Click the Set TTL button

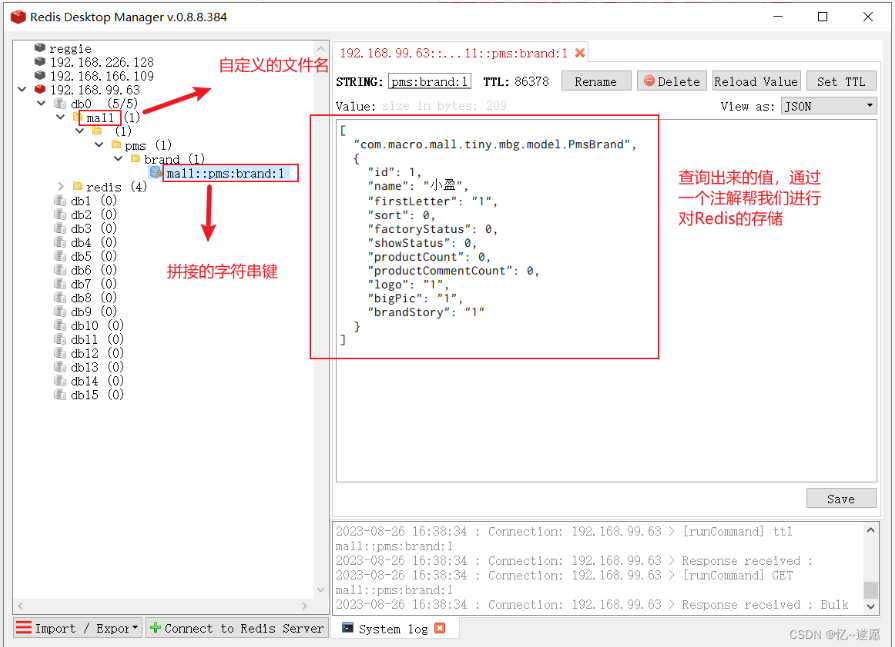[x=841, y=81]
